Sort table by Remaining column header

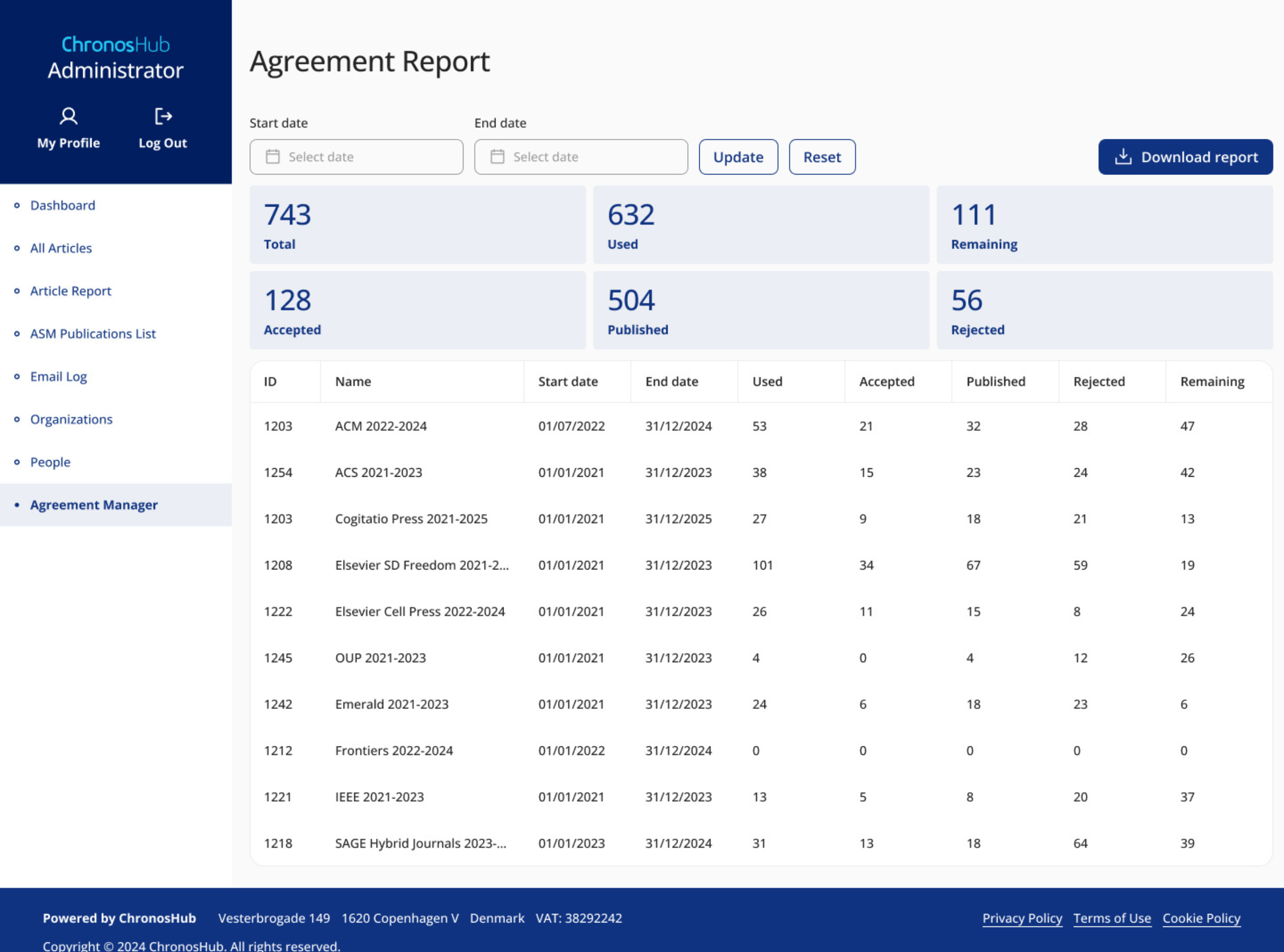click(x=1212, y=382)
